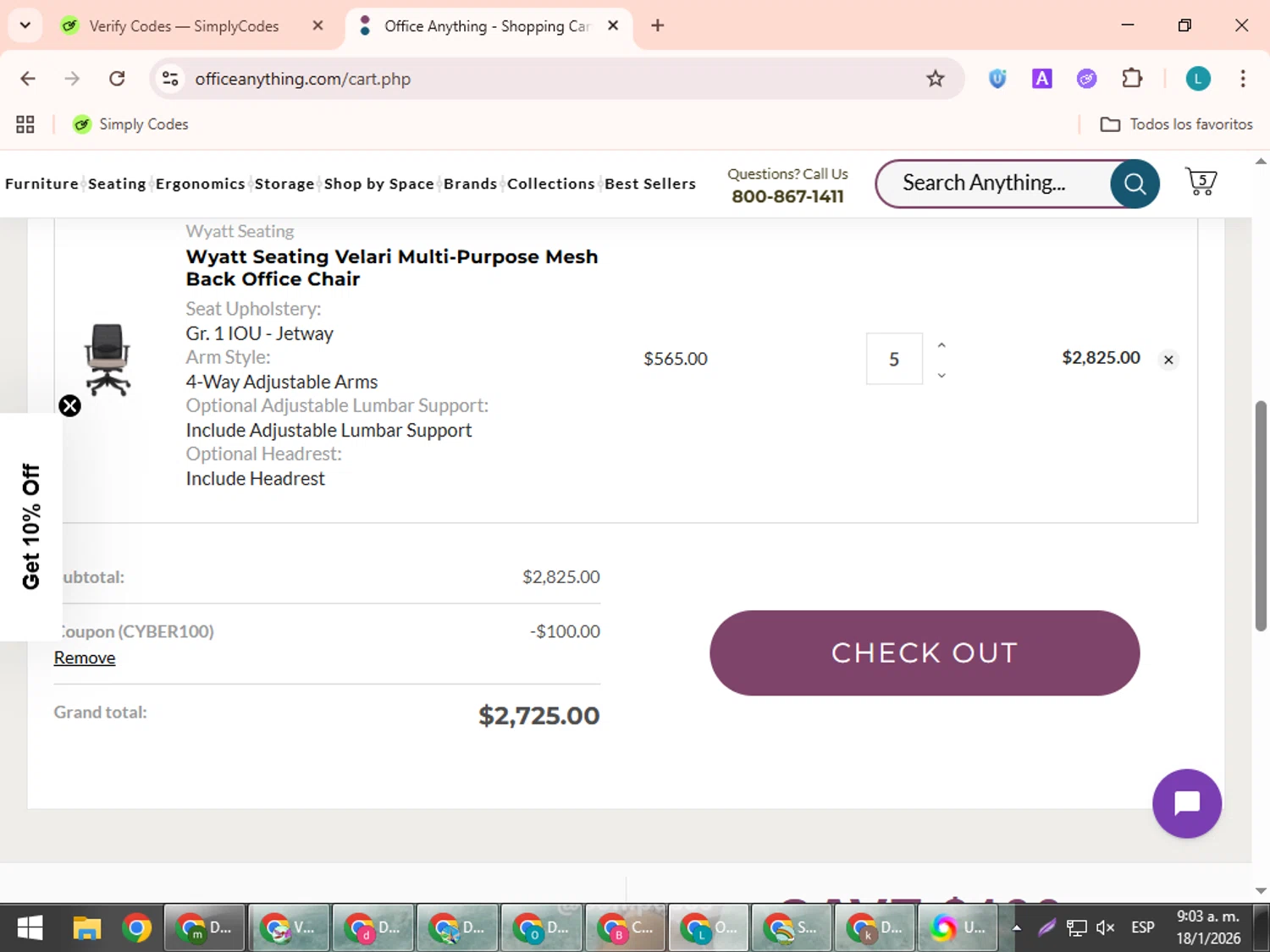Close the Get 10% Off popup
Image resolution: width=1270 pixels, height=952 pixels.
70,406
